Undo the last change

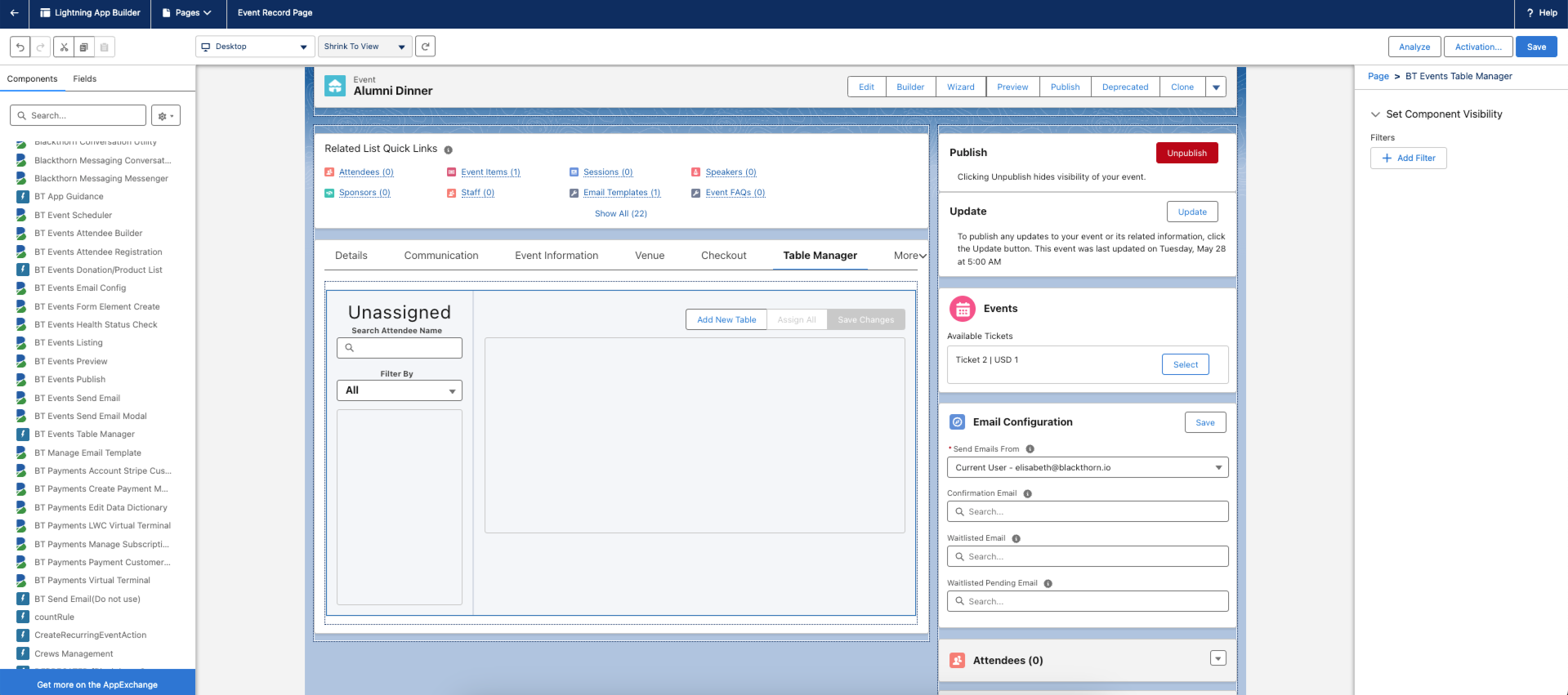click(20, 47)
